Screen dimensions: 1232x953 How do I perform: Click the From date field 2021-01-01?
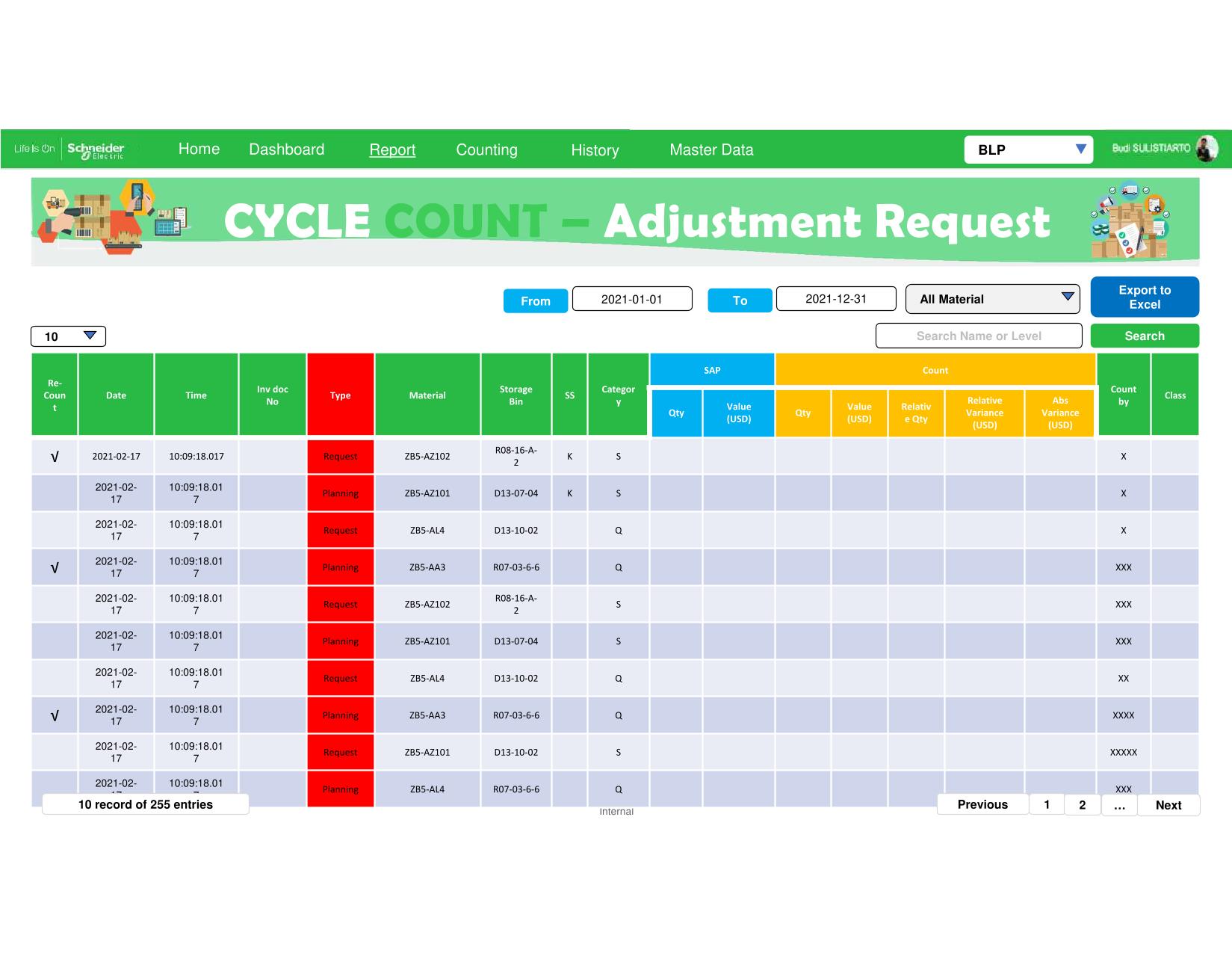(x=631, y=299)
